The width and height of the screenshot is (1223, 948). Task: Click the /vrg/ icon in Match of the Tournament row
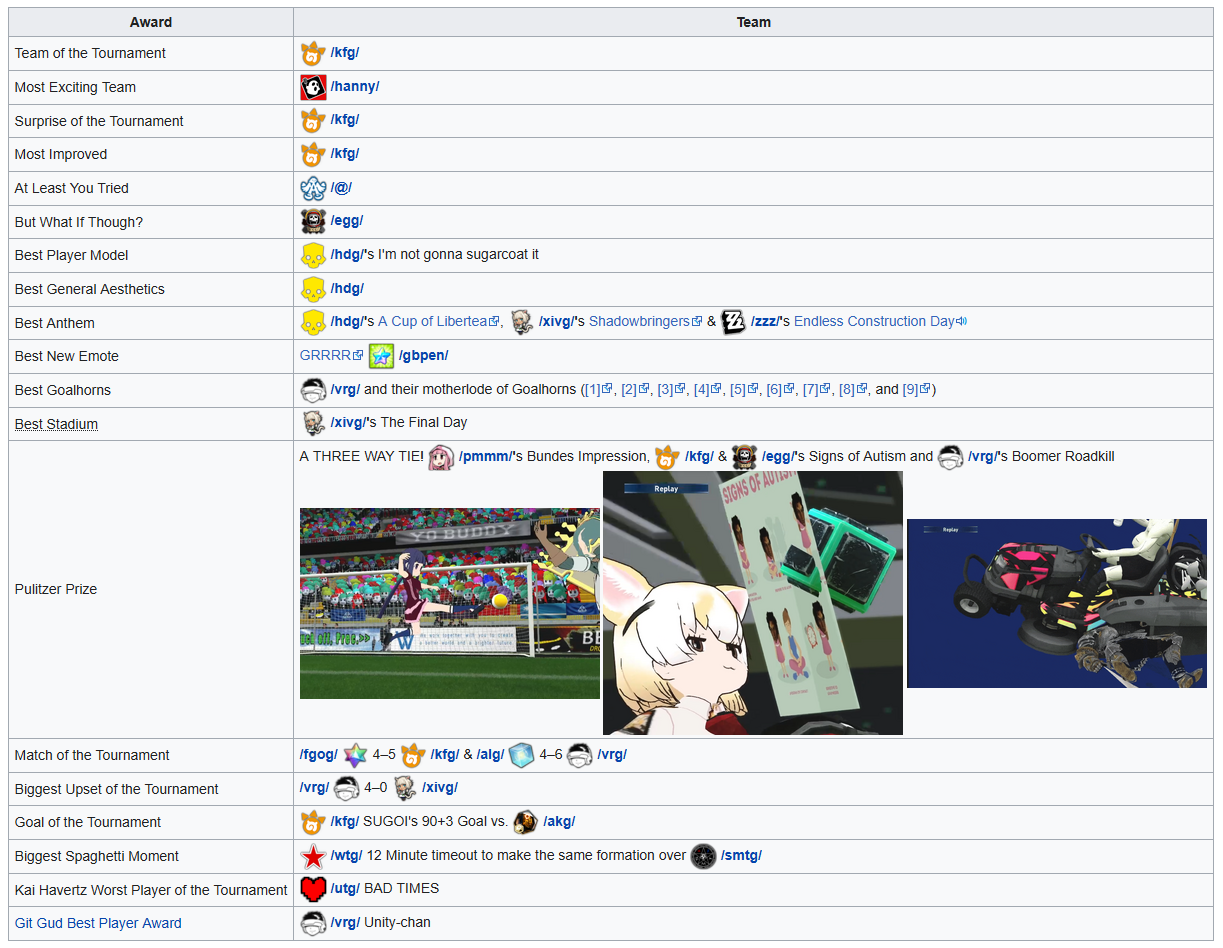[580, 755]
